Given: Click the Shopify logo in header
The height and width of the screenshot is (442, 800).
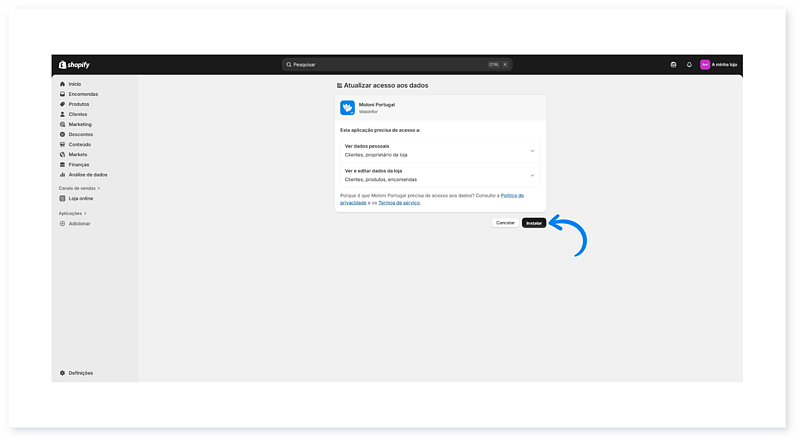Looking at the screenshot, I should (x=74, y=64).
